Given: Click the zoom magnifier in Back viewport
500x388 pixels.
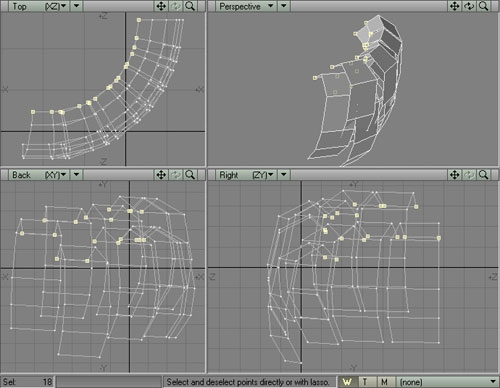Looking at the screenshot, I should [190, 175].
